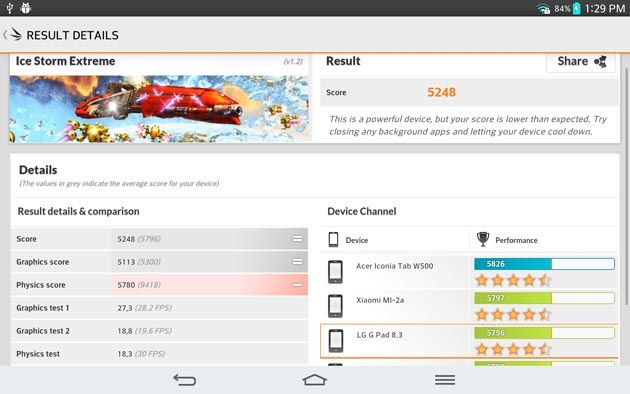Open the Ice Storm Extreme banner image
Viewport: 630px width, 394px height.
(x=160, y=108)
